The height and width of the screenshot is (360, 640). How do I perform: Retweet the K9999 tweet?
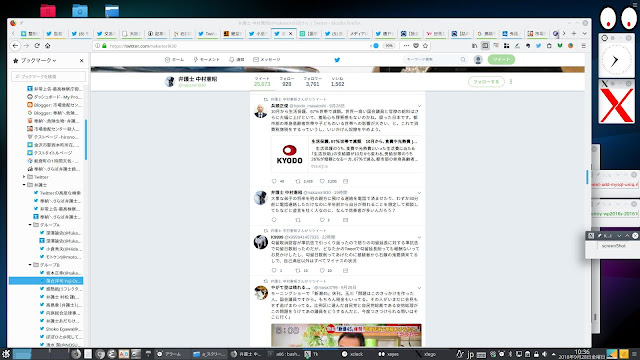[x=298, y=271]
